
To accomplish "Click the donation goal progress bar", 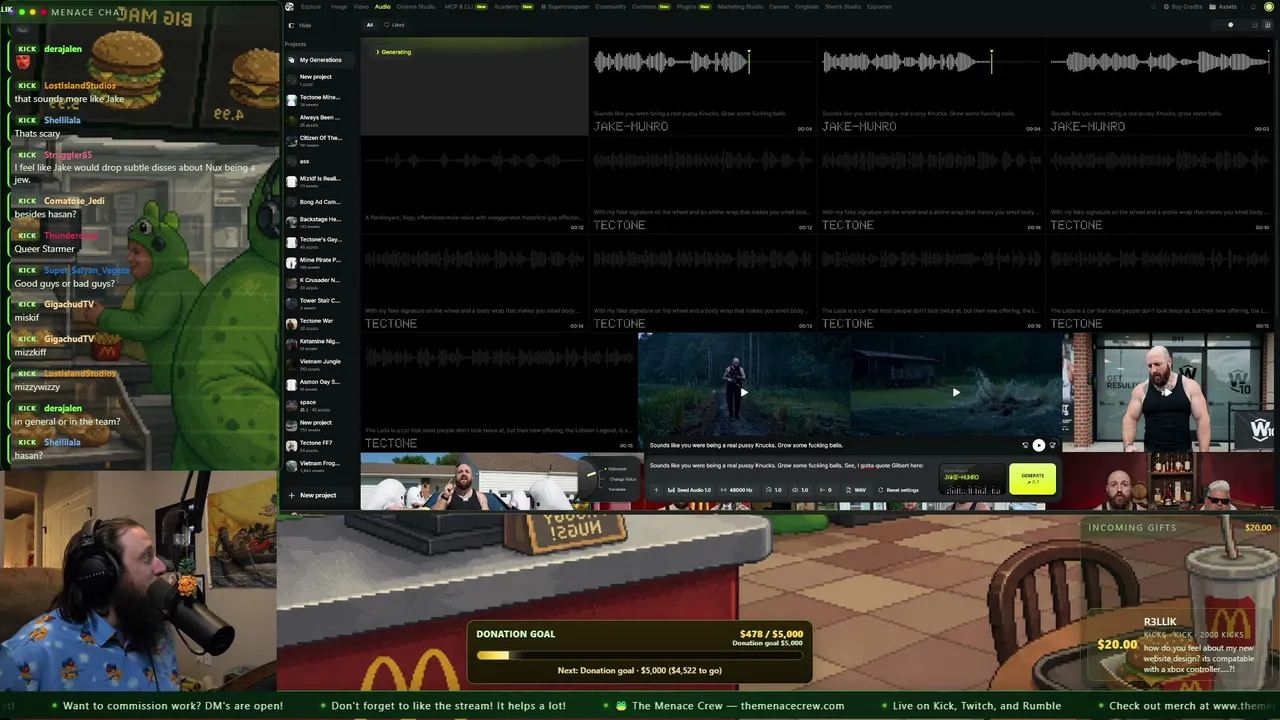I will pos(639,656).
